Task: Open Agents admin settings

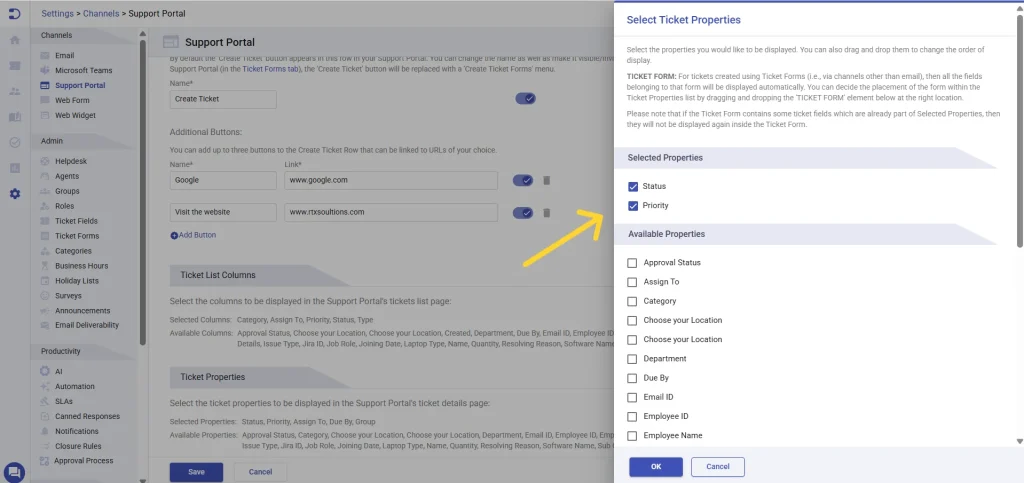Action: point(67,176)
